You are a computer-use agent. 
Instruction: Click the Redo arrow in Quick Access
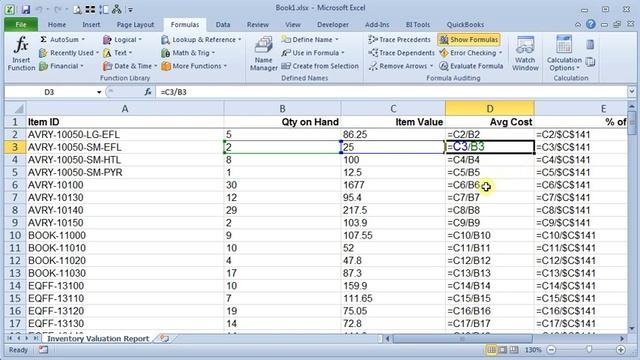(x=57, y=9)
